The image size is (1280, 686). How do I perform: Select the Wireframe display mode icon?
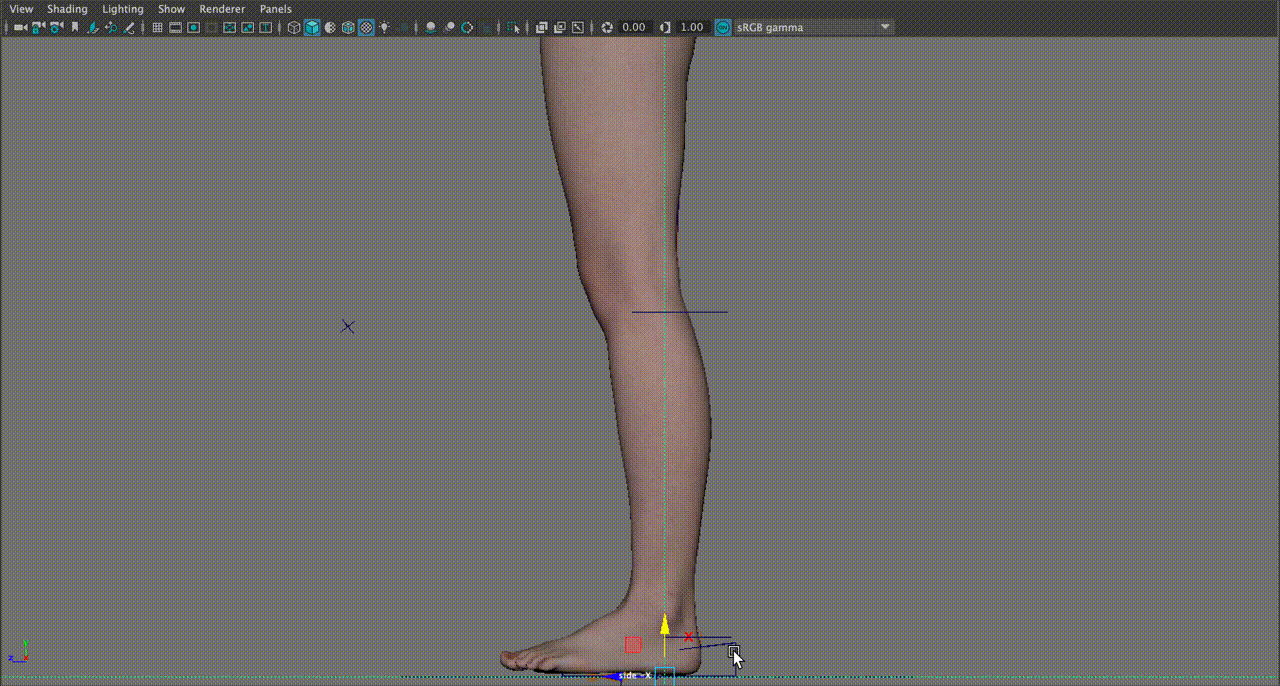293,27
